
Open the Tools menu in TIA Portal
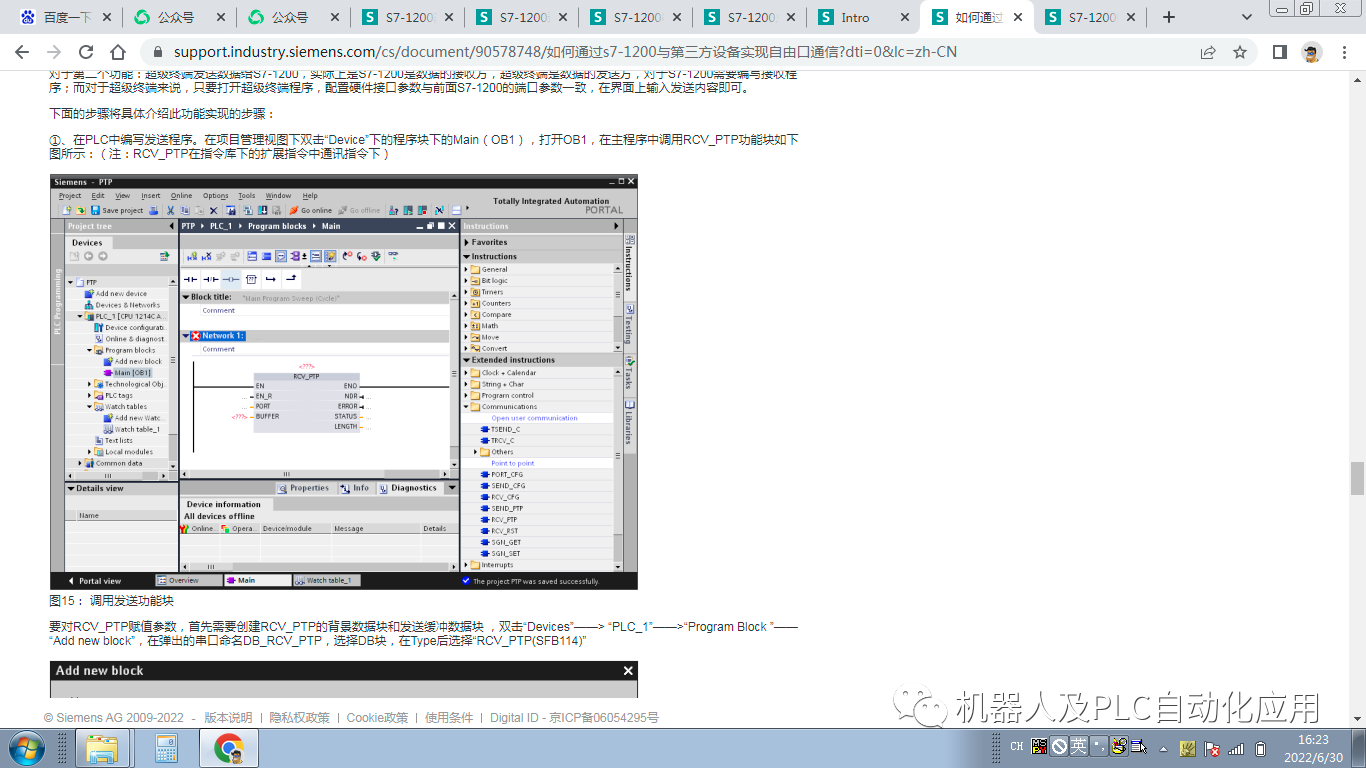tap(246, 196)
